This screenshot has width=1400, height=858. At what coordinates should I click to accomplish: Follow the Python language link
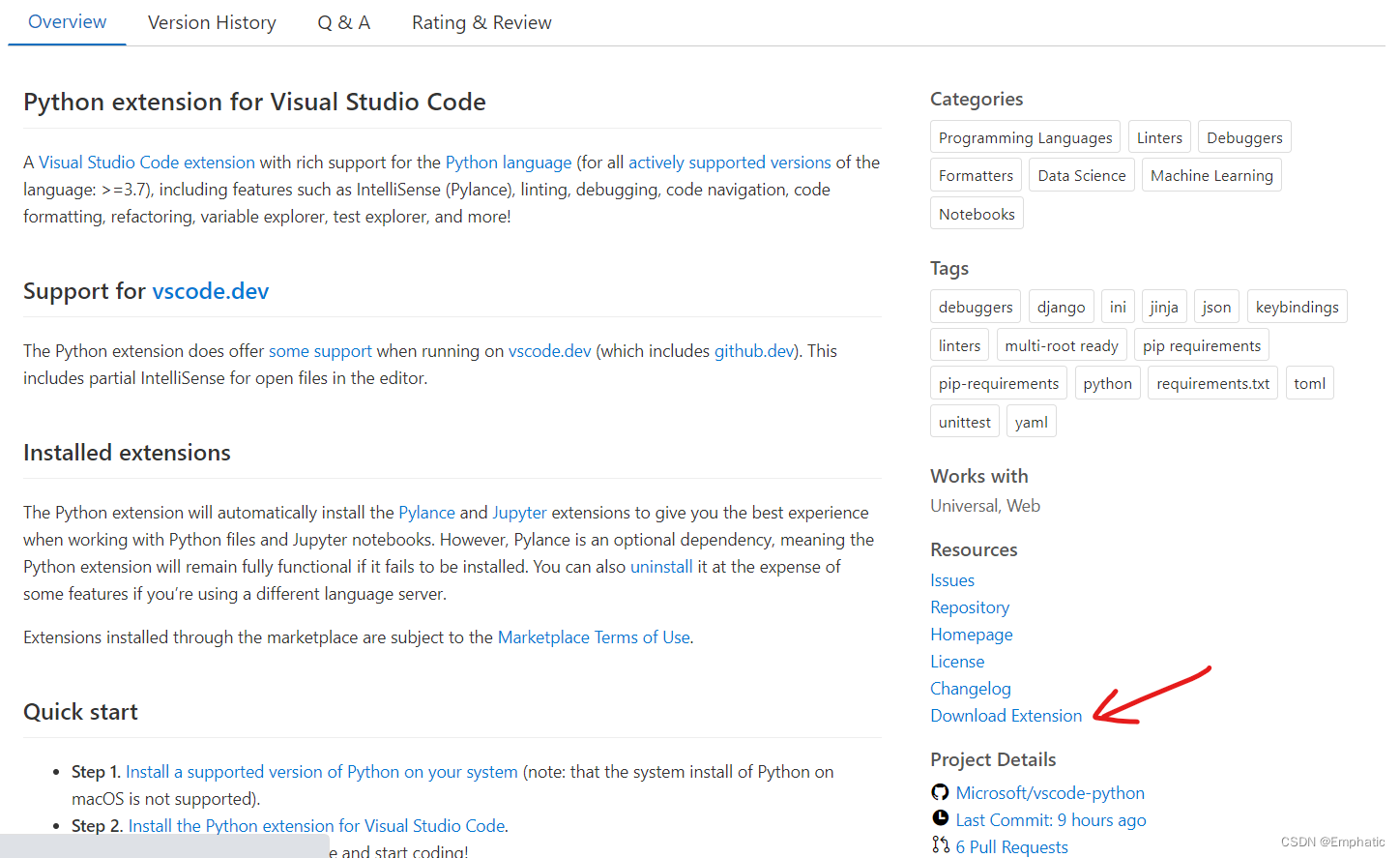click(509, 163)
